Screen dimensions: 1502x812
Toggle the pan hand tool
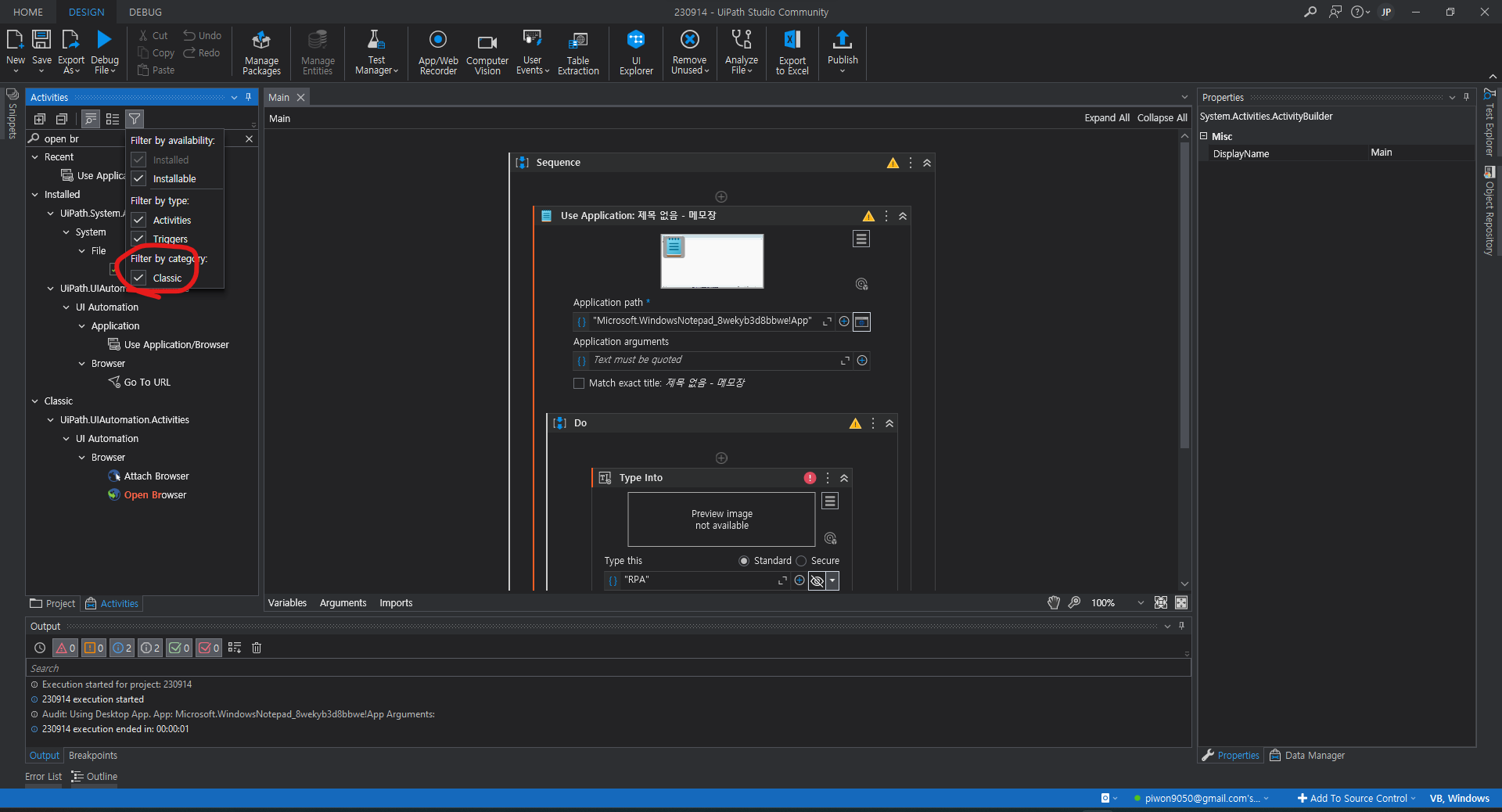[x=1054, y=602]
